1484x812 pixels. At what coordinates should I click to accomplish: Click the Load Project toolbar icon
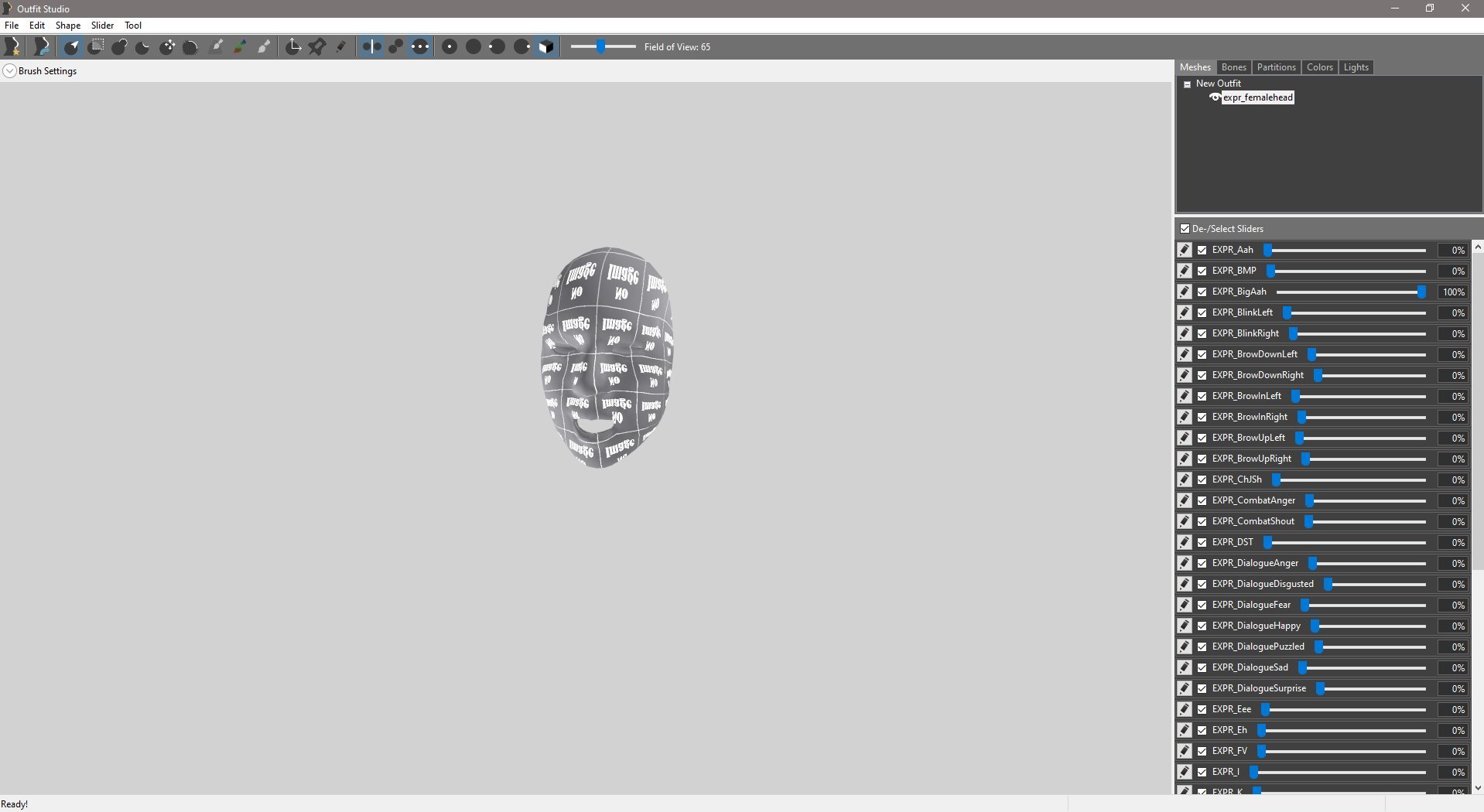coord(42,47)
